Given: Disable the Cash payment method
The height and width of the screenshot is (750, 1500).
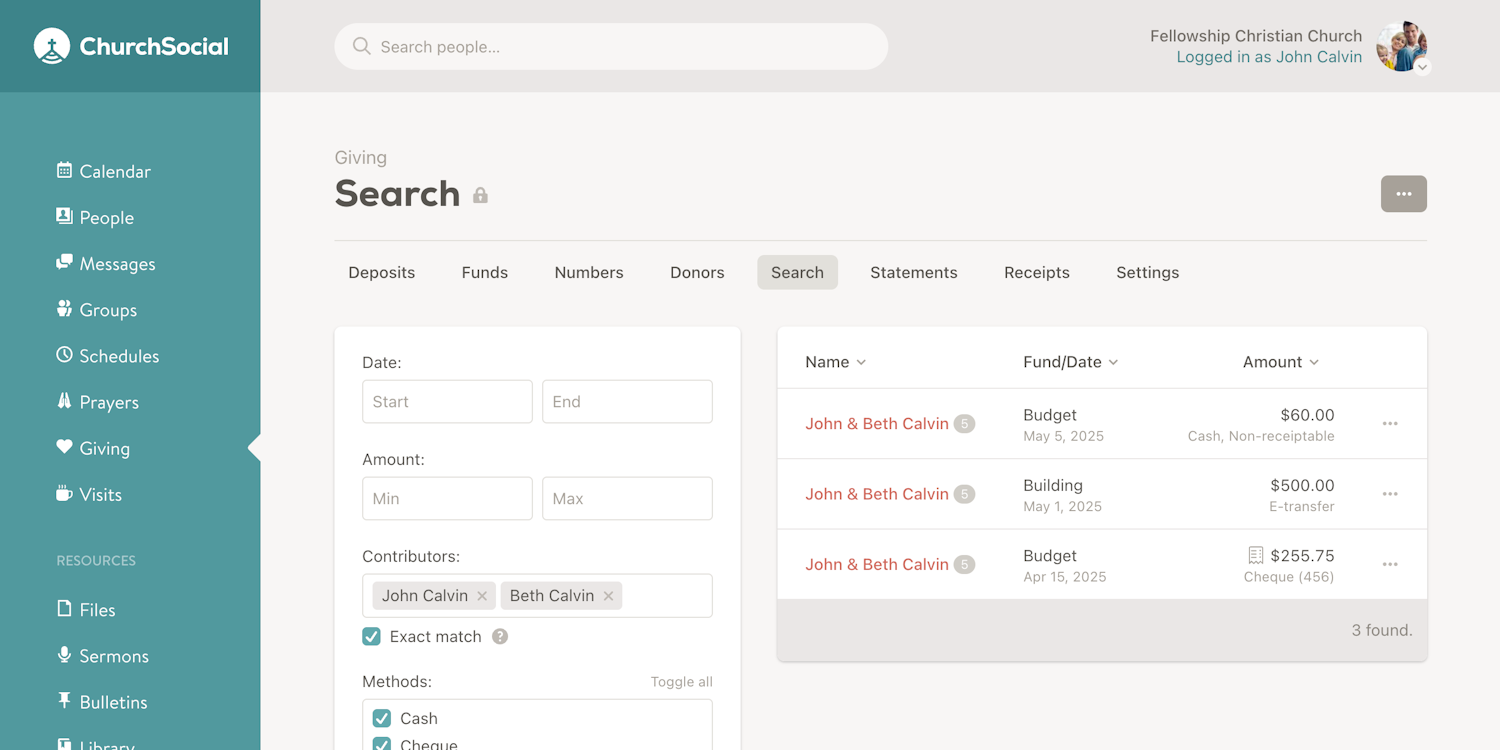Looking at the screenshot, I should [x=381, y=718].
